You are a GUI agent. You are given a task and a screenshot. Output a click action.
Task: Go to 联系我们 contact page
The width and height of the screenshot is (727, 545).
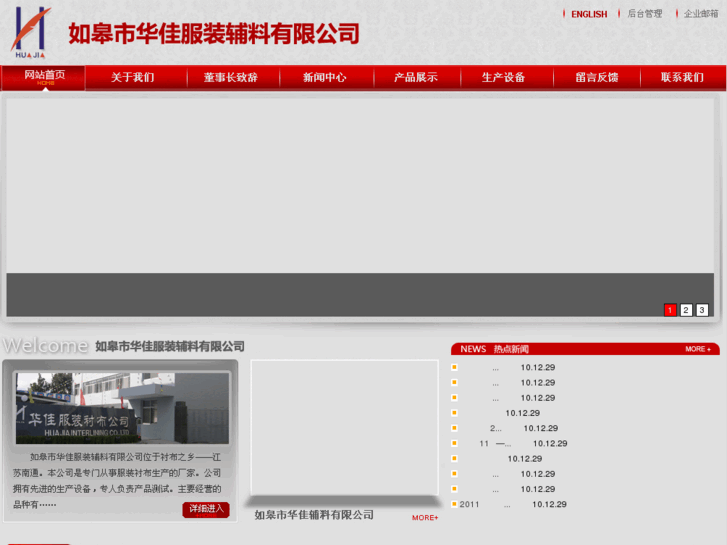682,77
